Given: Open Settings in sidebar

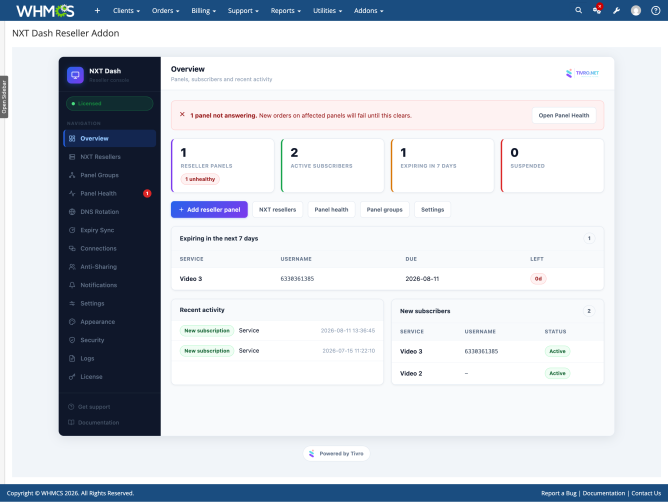Looking at the screenshot, I should [109, 303].
